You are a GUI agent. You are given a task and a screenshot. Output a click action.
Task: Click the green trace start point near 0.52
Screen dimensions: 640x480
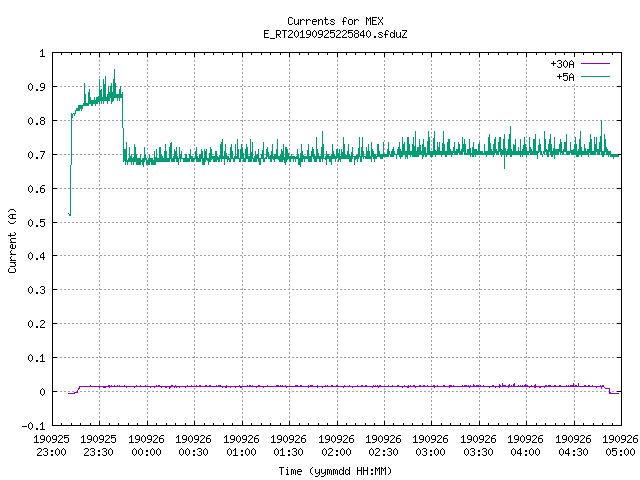pyautogui.click(x=69, y=214)
